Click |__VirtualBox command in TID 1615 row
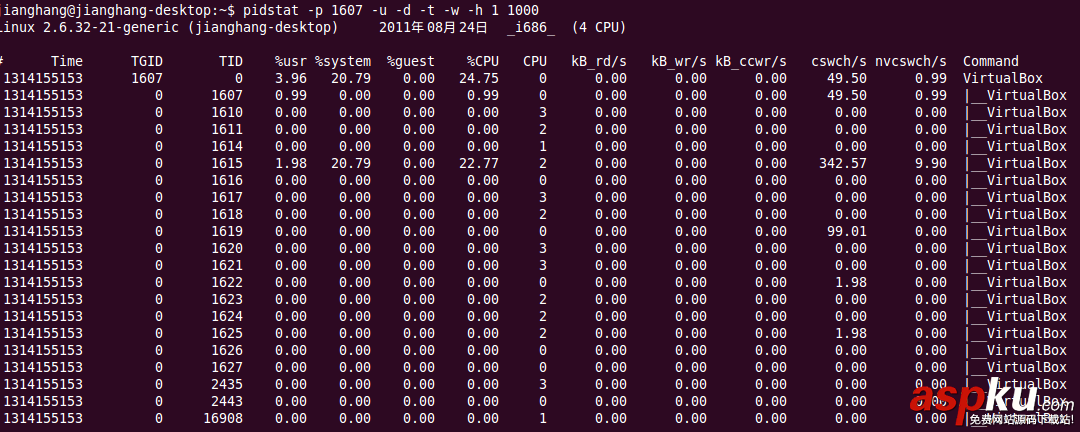This screenshot has width=1080, height=432. (x=1017, y=163)
